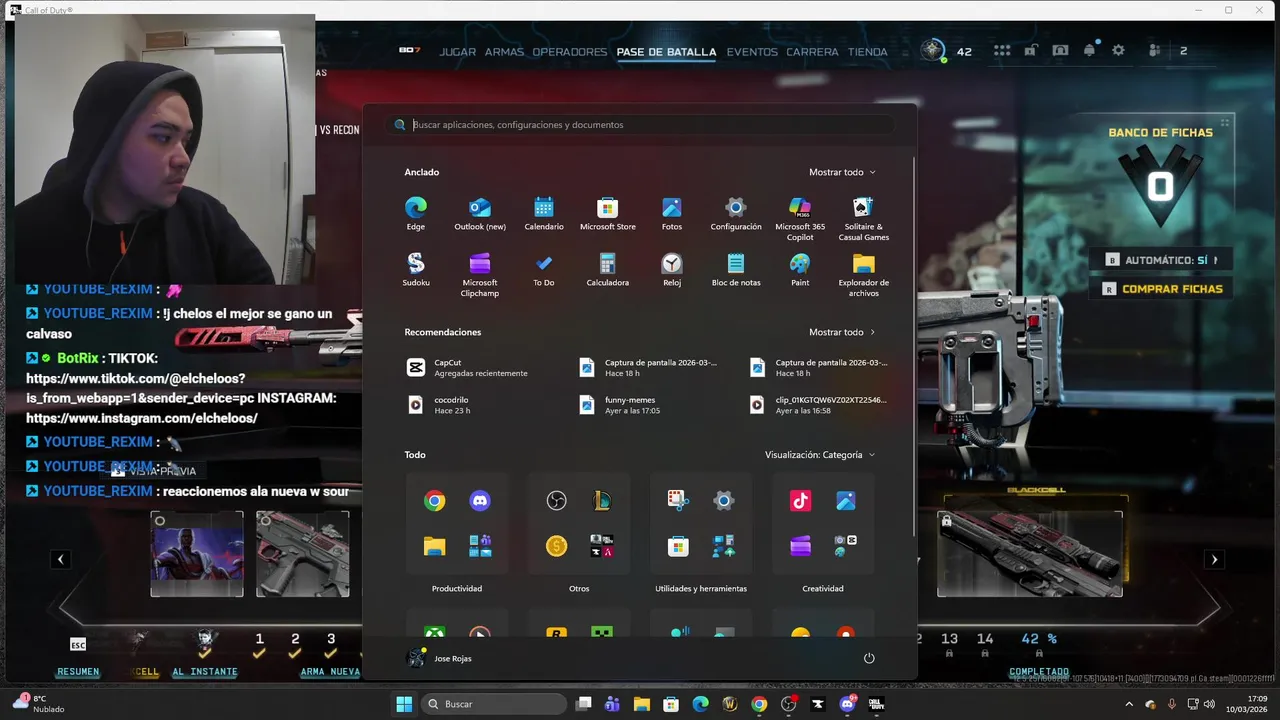Screen dimensions: 1280x720
Task: Click the power button in Start menu
Action: pyautogui.click(x=869, y=658)
